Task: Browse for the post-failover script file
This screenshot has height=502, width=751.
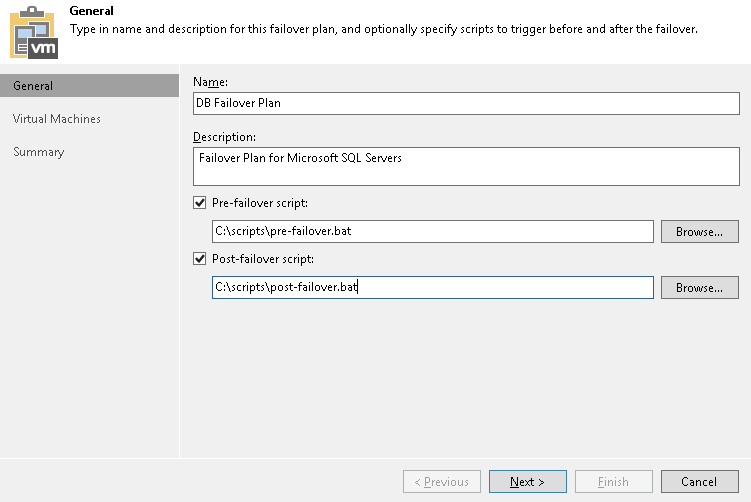Action: pos(699,288)
